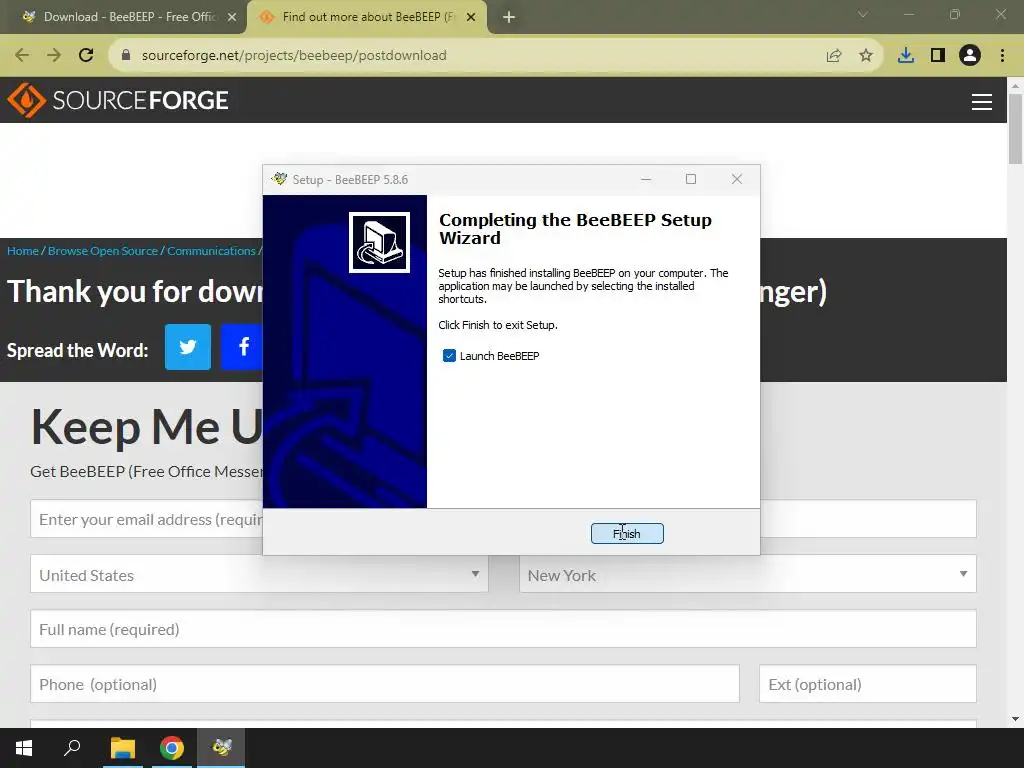This screenshot has height=768, width=1024.
Task: Click the Finish button in setup wizard
Action: click(x=627, y=534)
